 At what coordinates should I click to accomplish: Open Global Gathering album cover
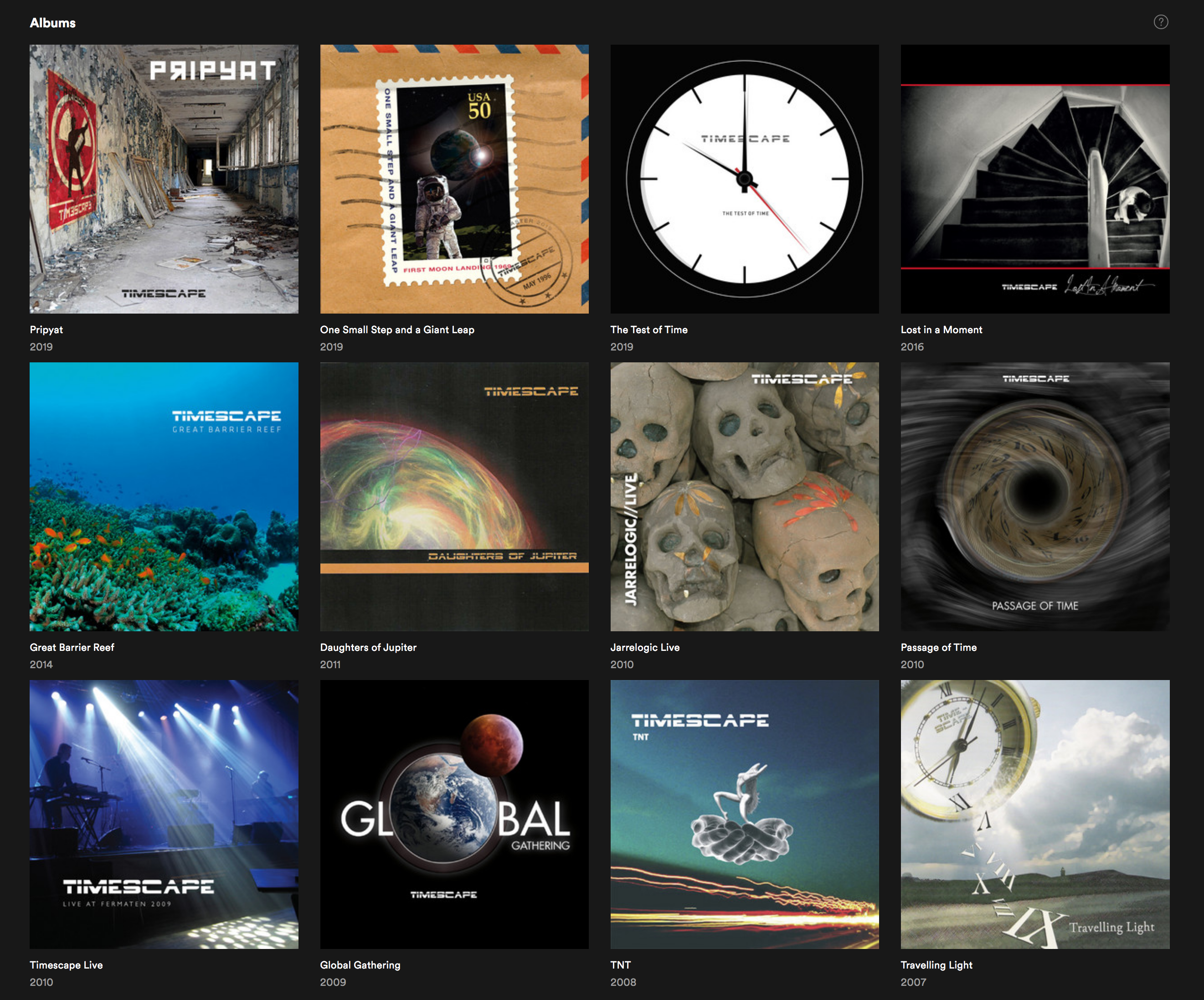click(x=454, y=814)
